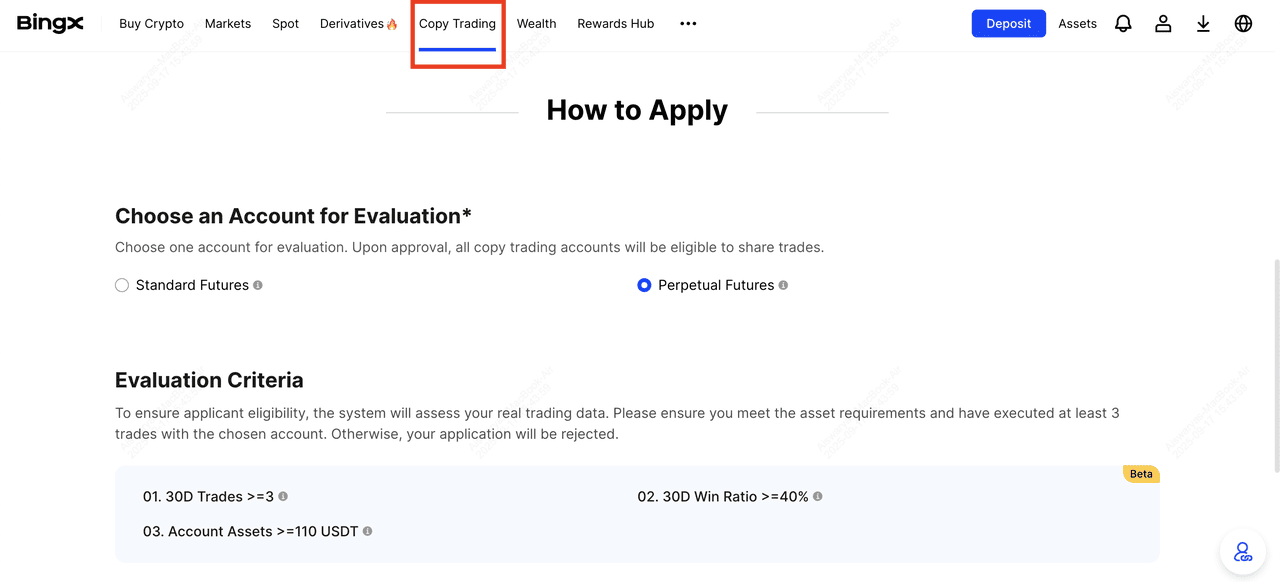Click the BingX logo
The image size is (1280, 582).
click(x=50, y=24)
